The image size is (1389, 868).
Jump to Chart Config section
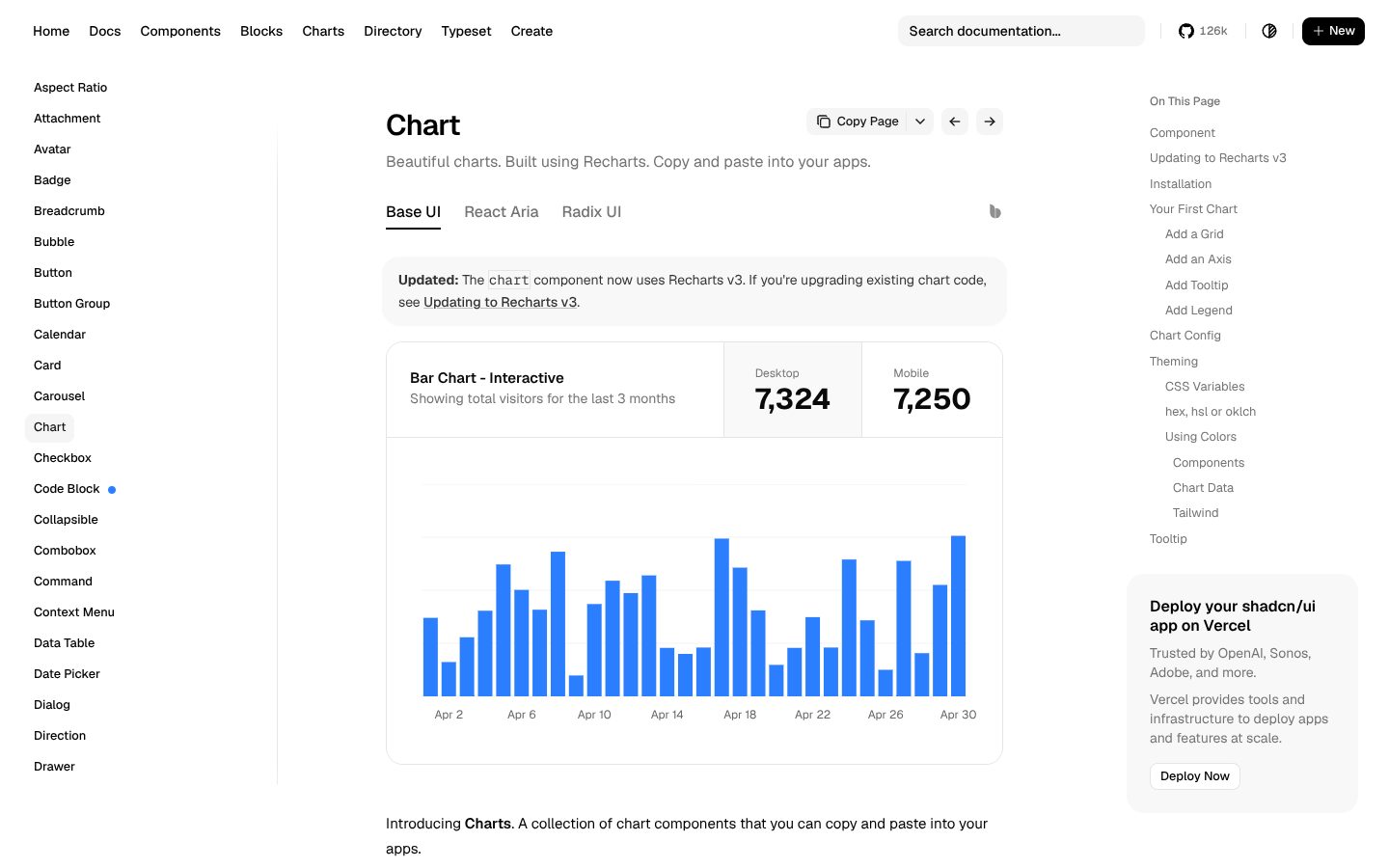pos(1185,336)
